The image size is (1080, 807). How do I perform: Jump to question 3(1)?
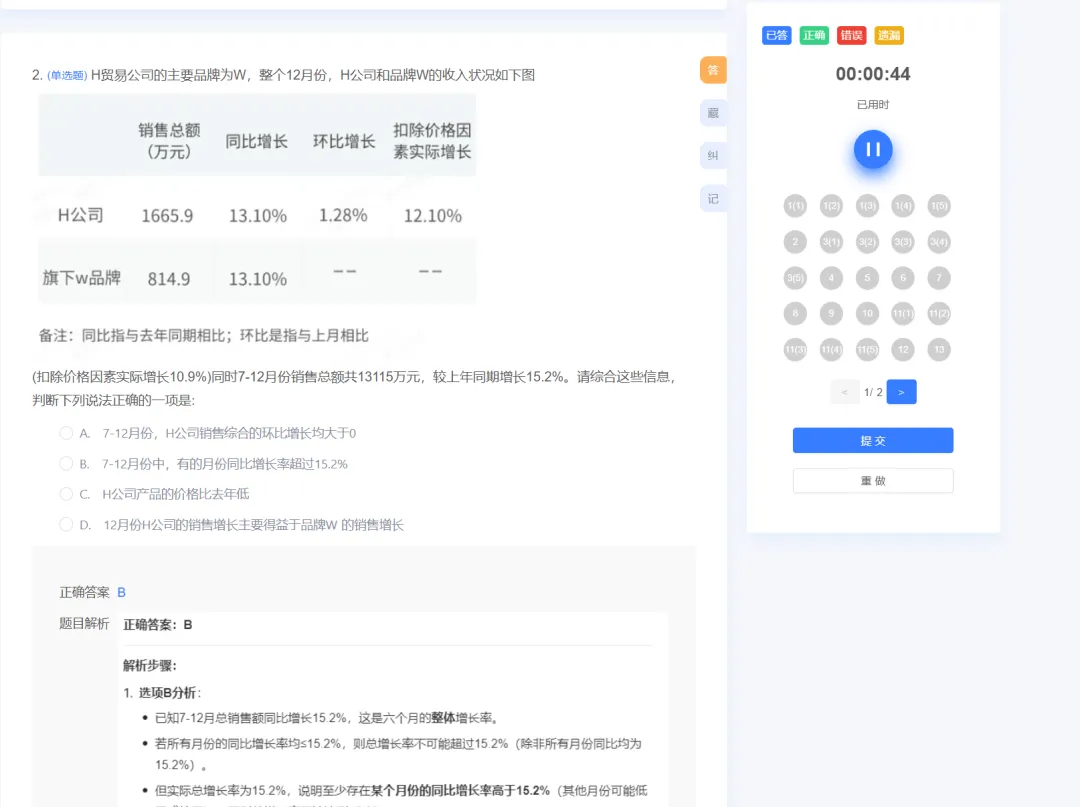pyautogui.click(x=831, y=242)
